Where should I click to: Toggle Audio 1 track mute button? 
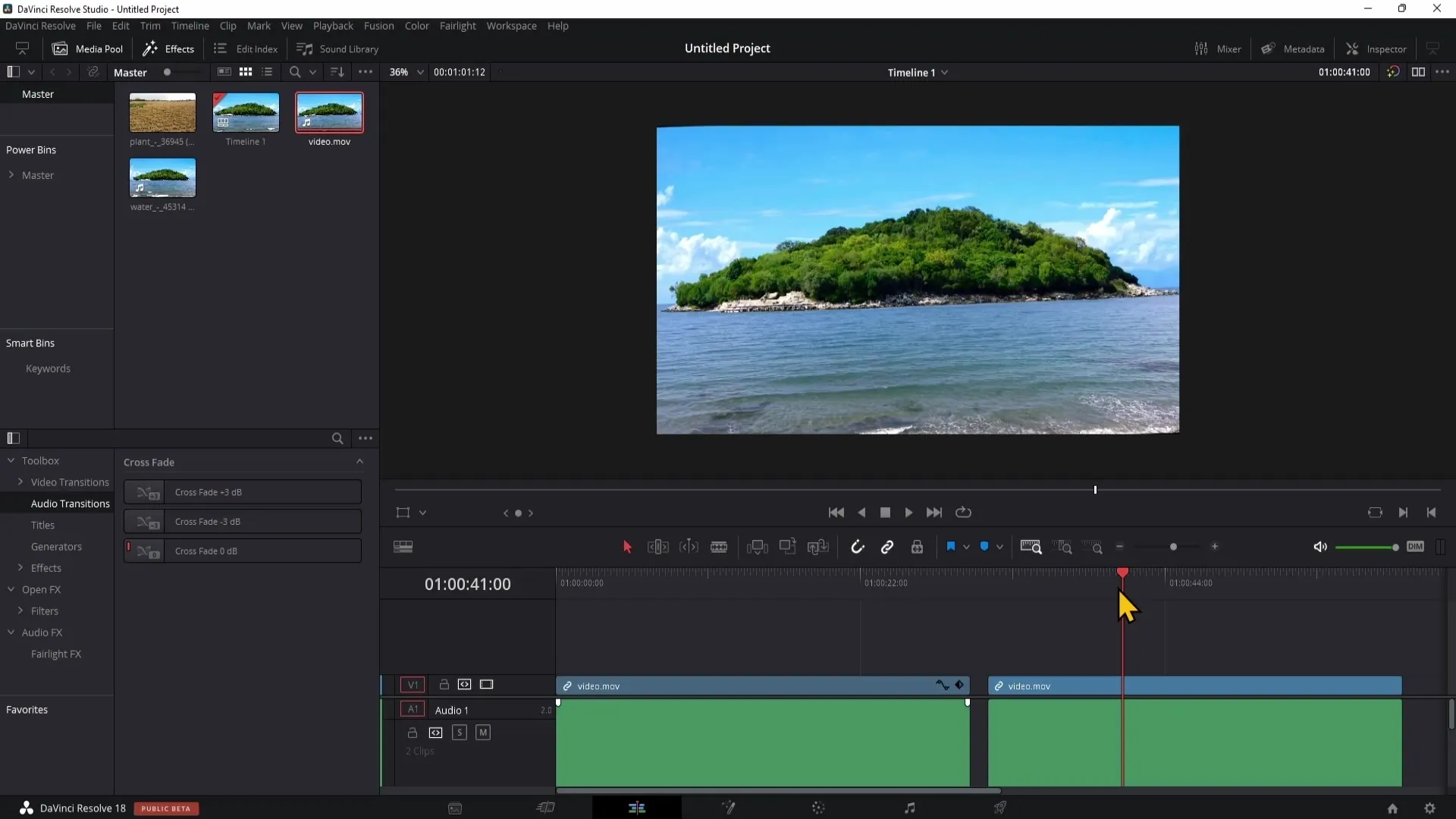(483, 731)
